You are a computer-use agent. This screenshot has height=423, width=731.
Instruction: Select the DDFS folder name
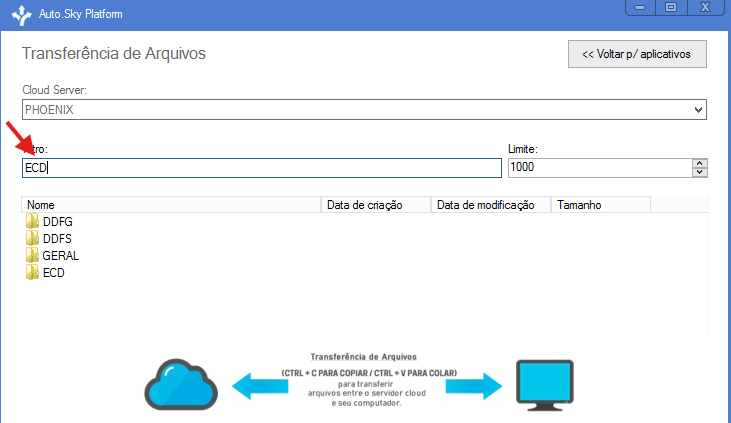[x=57, y=239]
